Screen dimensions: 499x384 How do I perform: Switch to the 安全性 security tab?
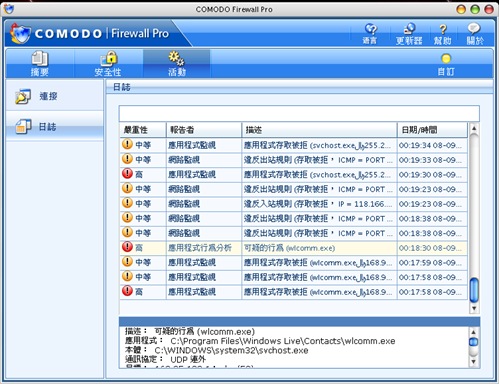108,63
